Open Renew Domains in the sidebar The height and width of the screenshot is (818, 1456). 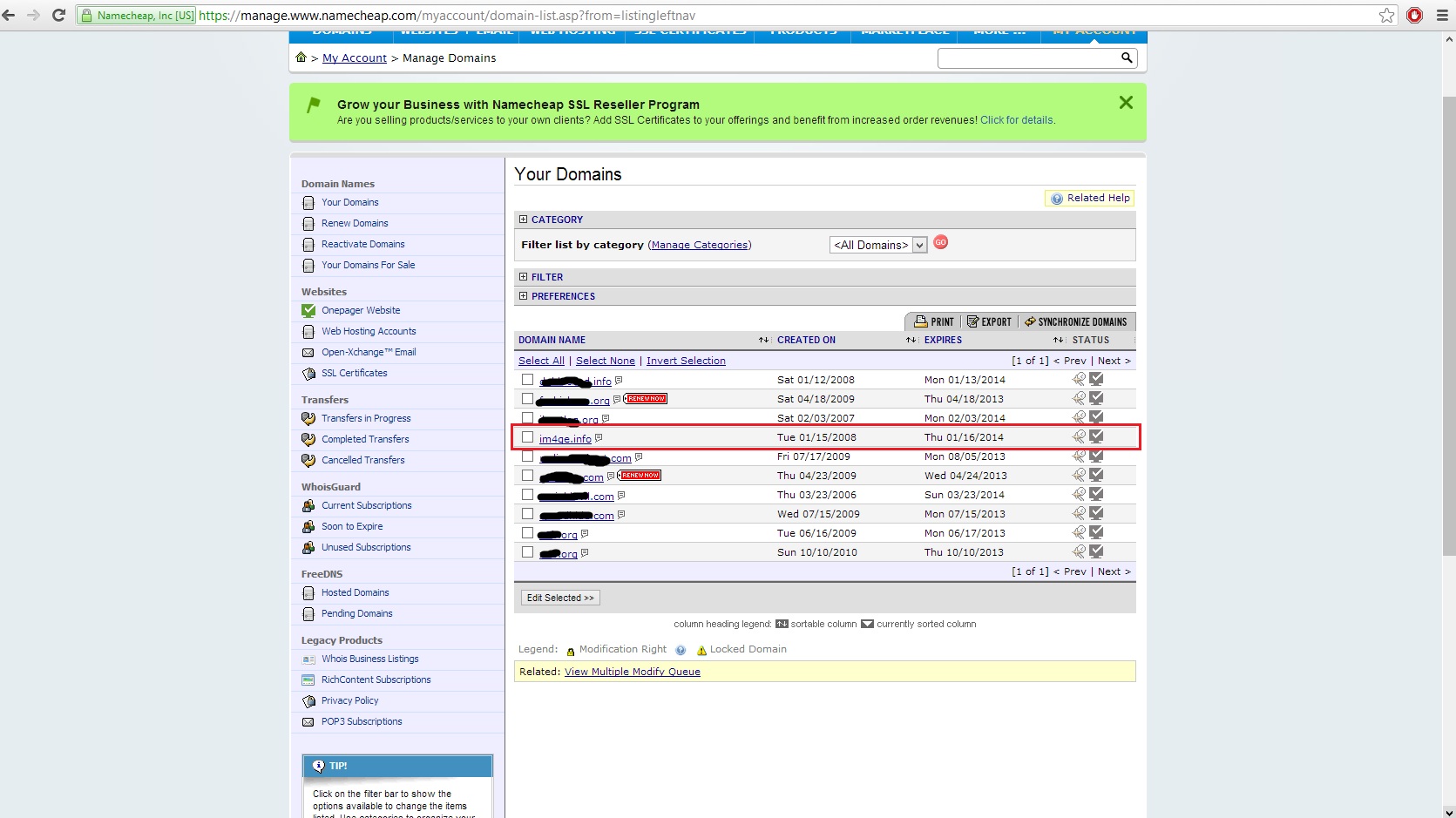[355, 223]
